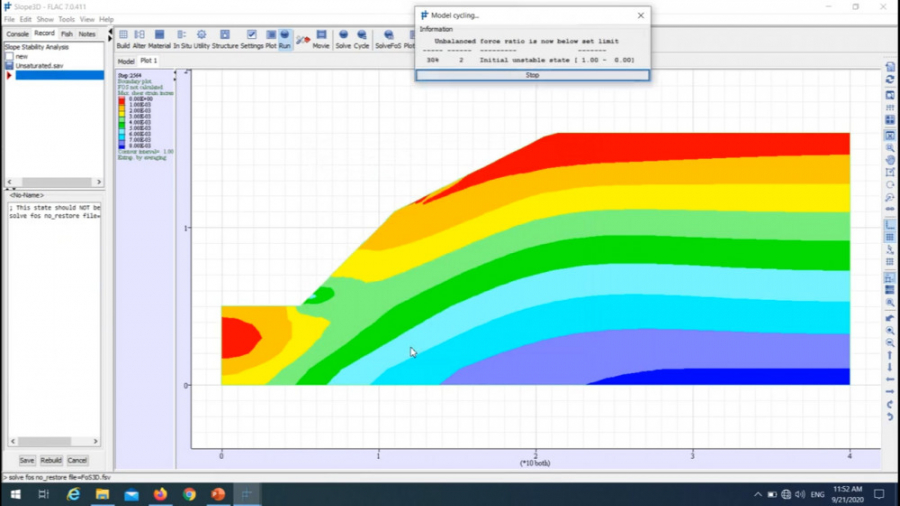
Task: Open the Settings tool
Action: click(251, 40)
